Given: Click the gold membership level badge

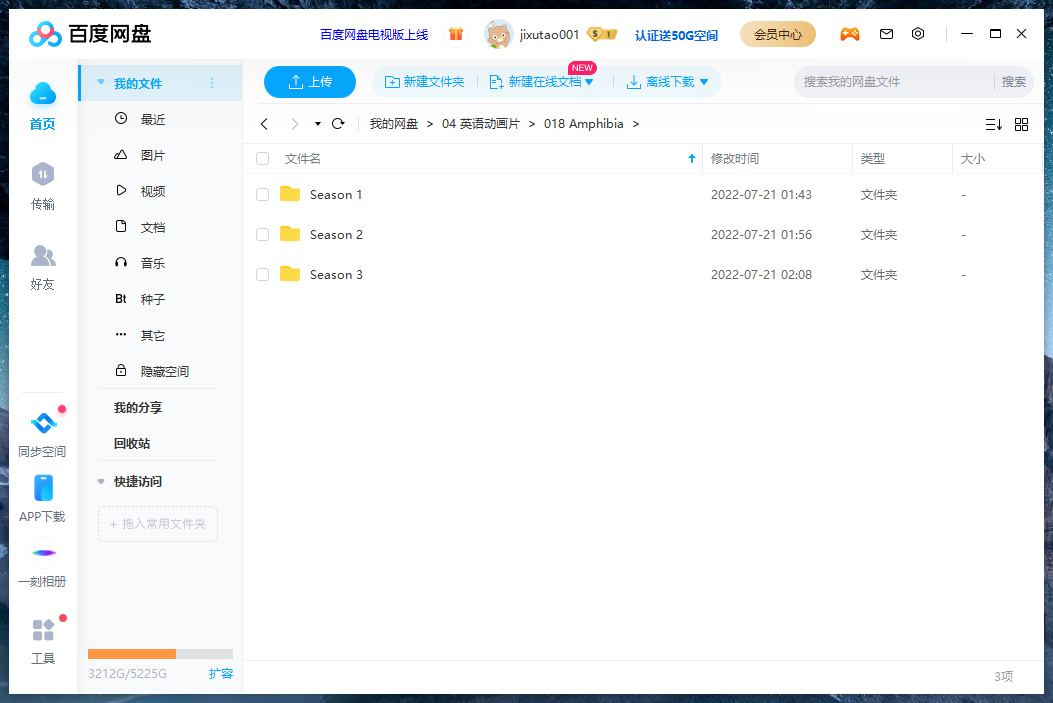Looking at the screenshot, I should click(x=602, y=34).
